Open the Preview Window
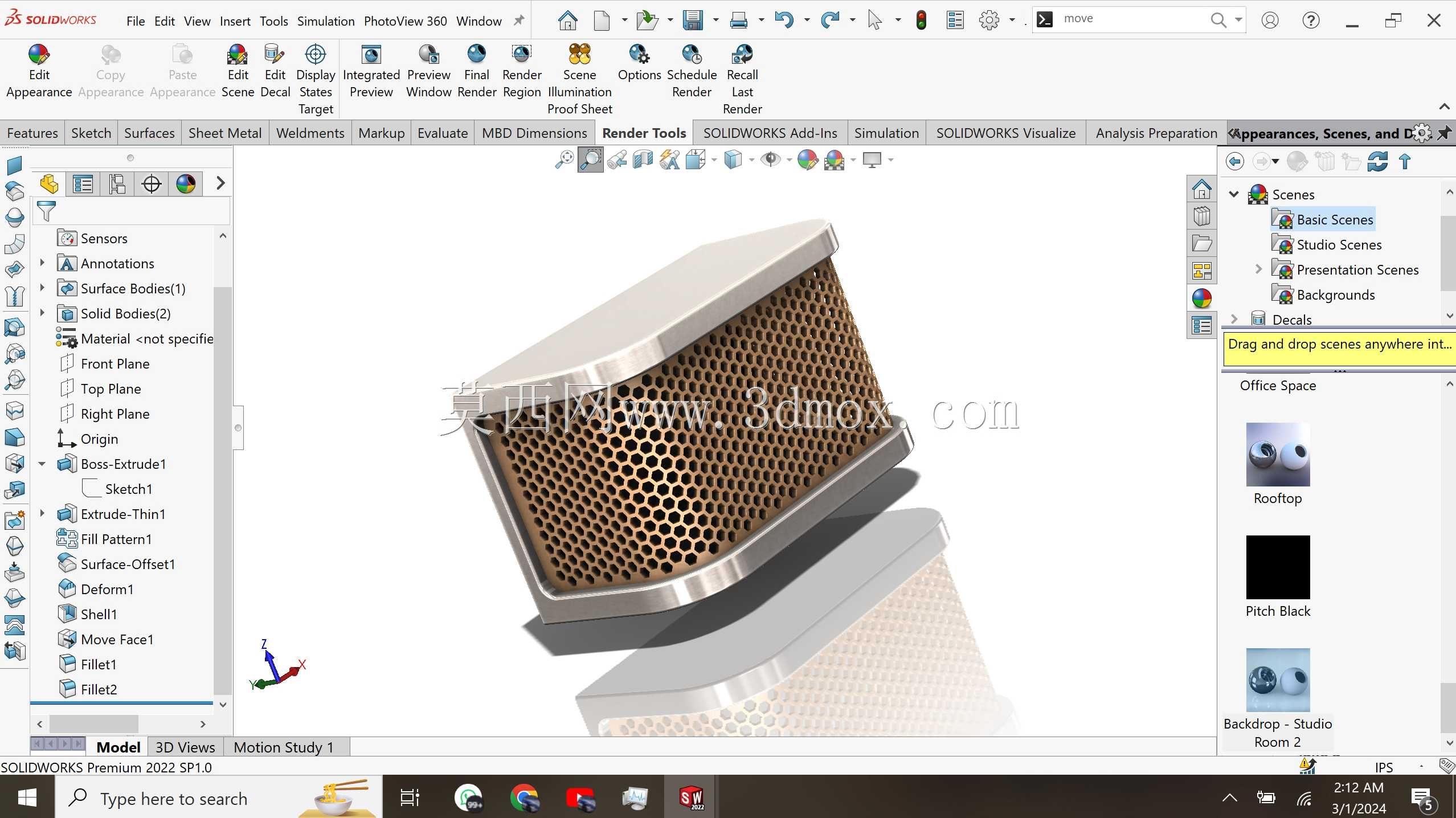This screenshot has width=1456, height=818. click(428, 71)
